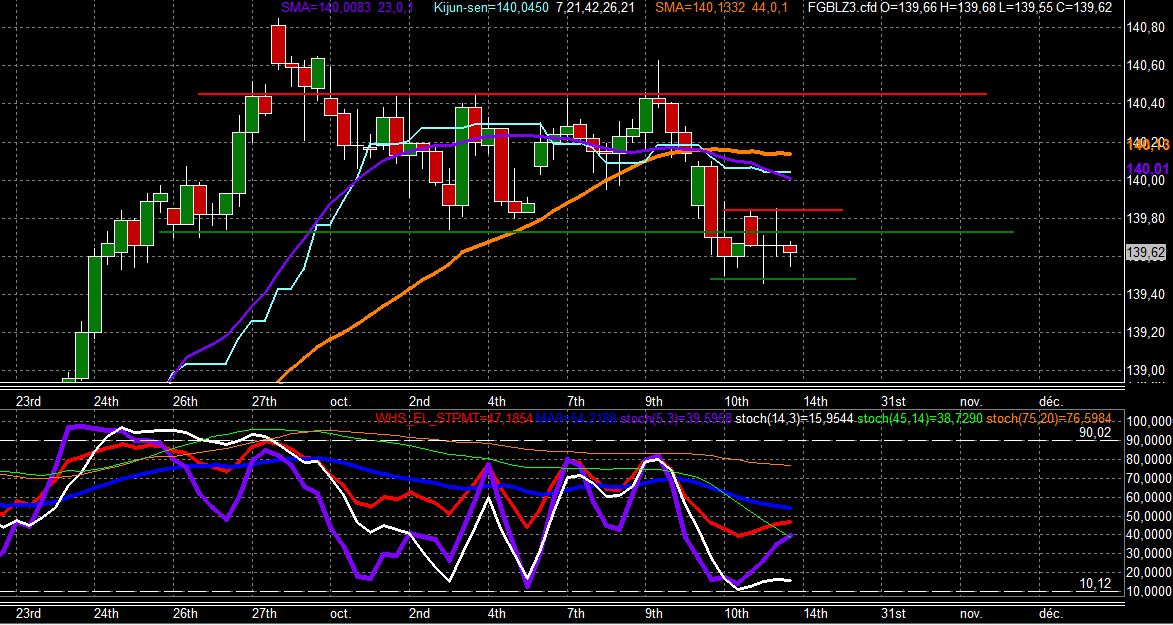Click 50,0000 on the oscillator scale
1173x625 pixels.
(1148, 516)
